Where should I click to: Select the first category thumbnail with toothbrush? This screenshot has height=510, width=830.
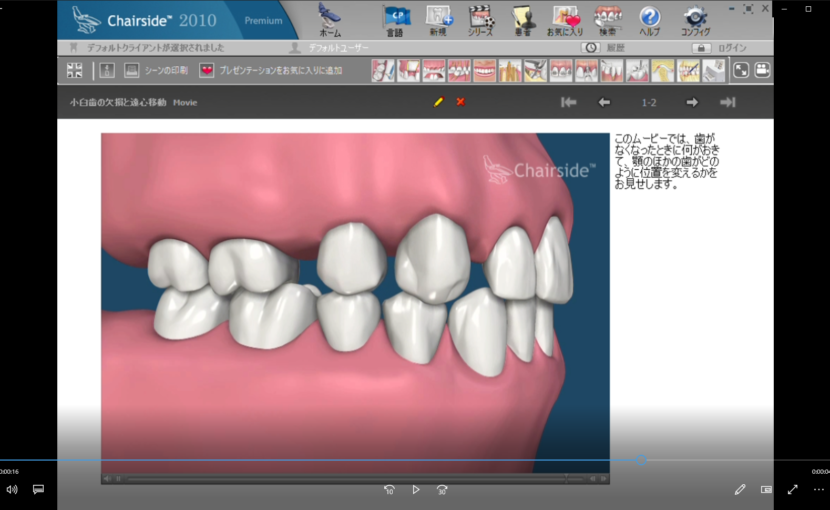[x=383, y=70]
